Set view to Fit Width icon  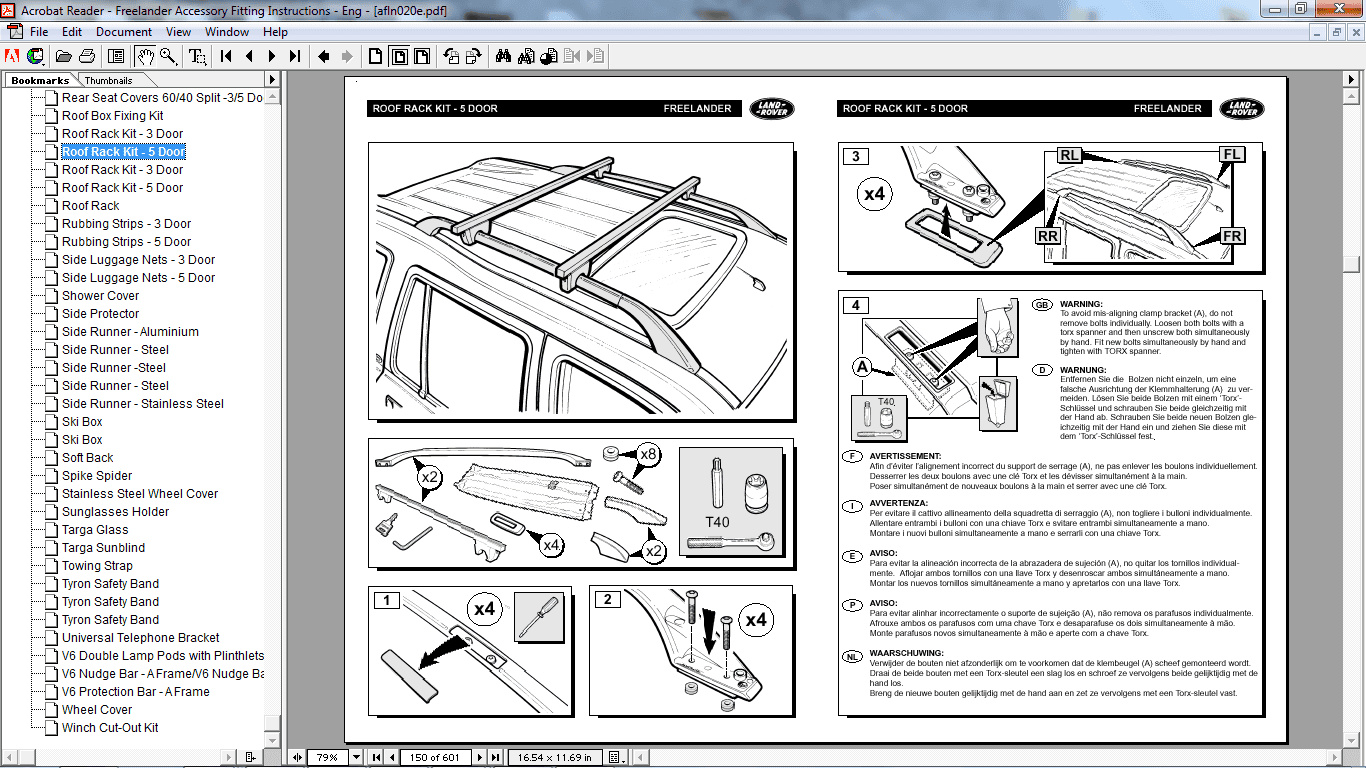coord(422,56)
